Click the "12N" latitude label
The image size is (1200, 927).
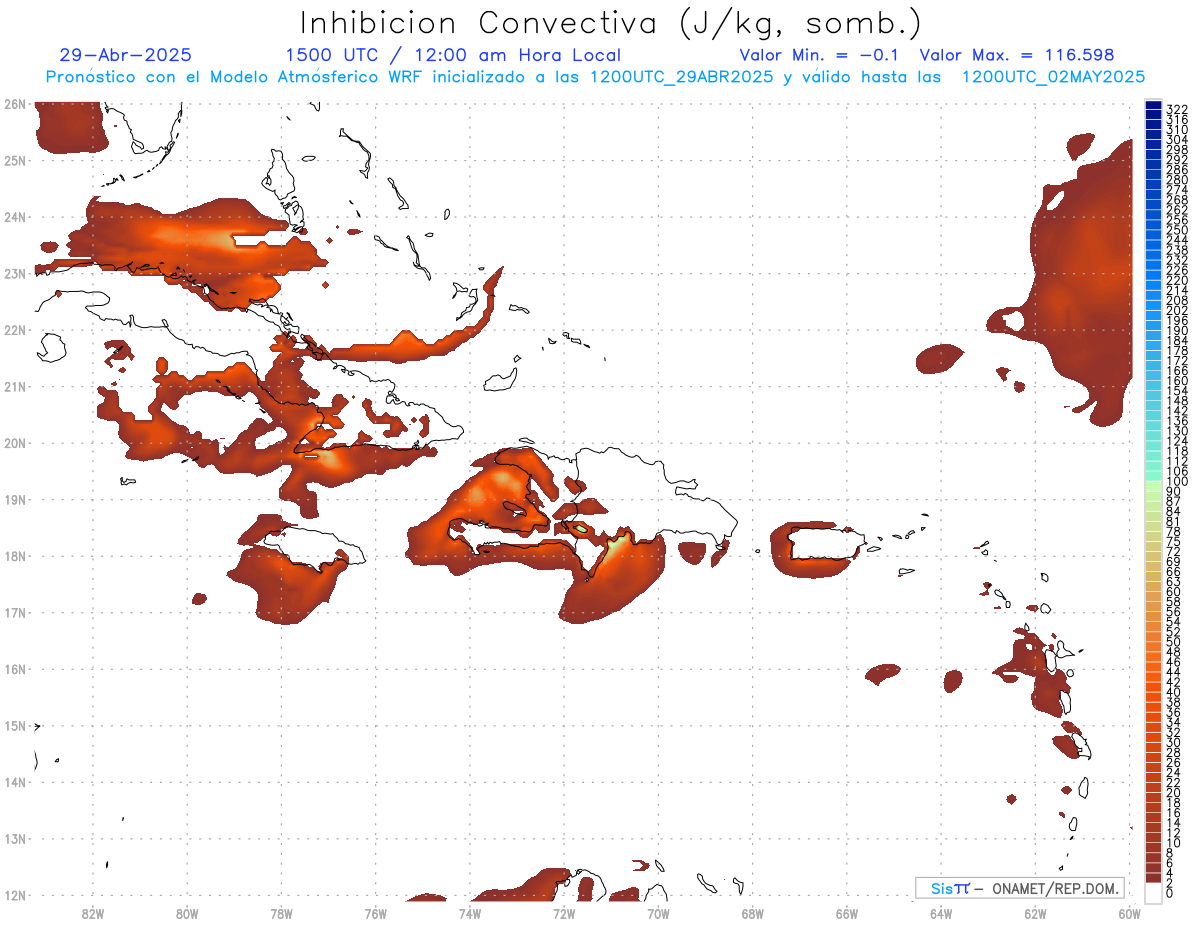tap(15, 895)
